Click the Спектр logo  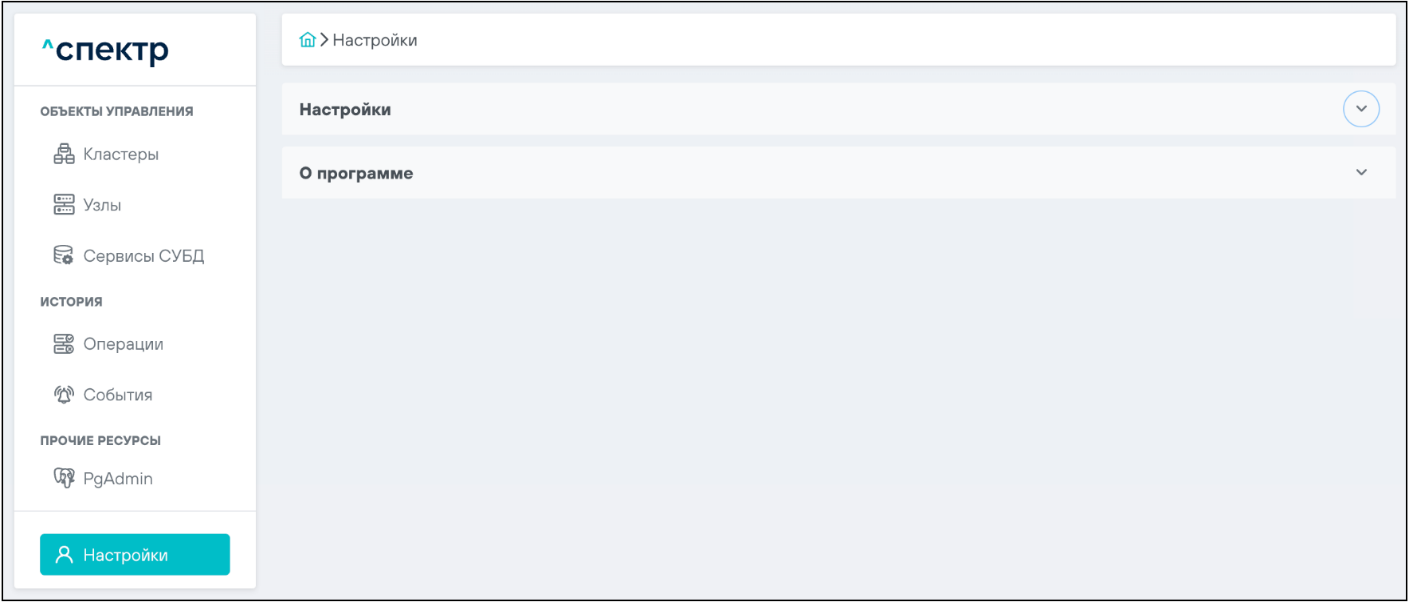(105, 50)
